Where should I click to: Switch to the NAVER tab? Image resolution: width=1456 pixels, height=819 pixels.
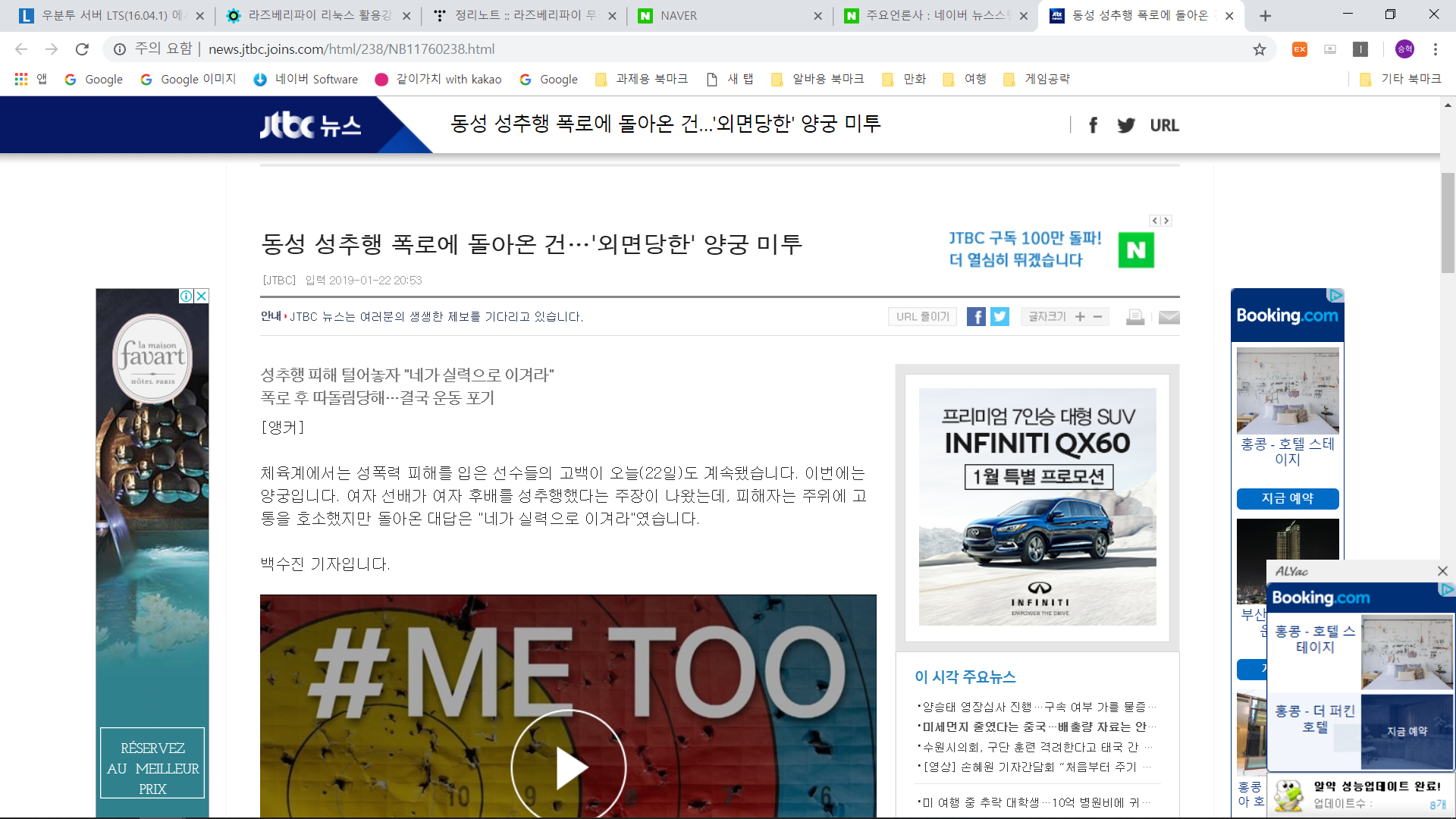point(728,16)
